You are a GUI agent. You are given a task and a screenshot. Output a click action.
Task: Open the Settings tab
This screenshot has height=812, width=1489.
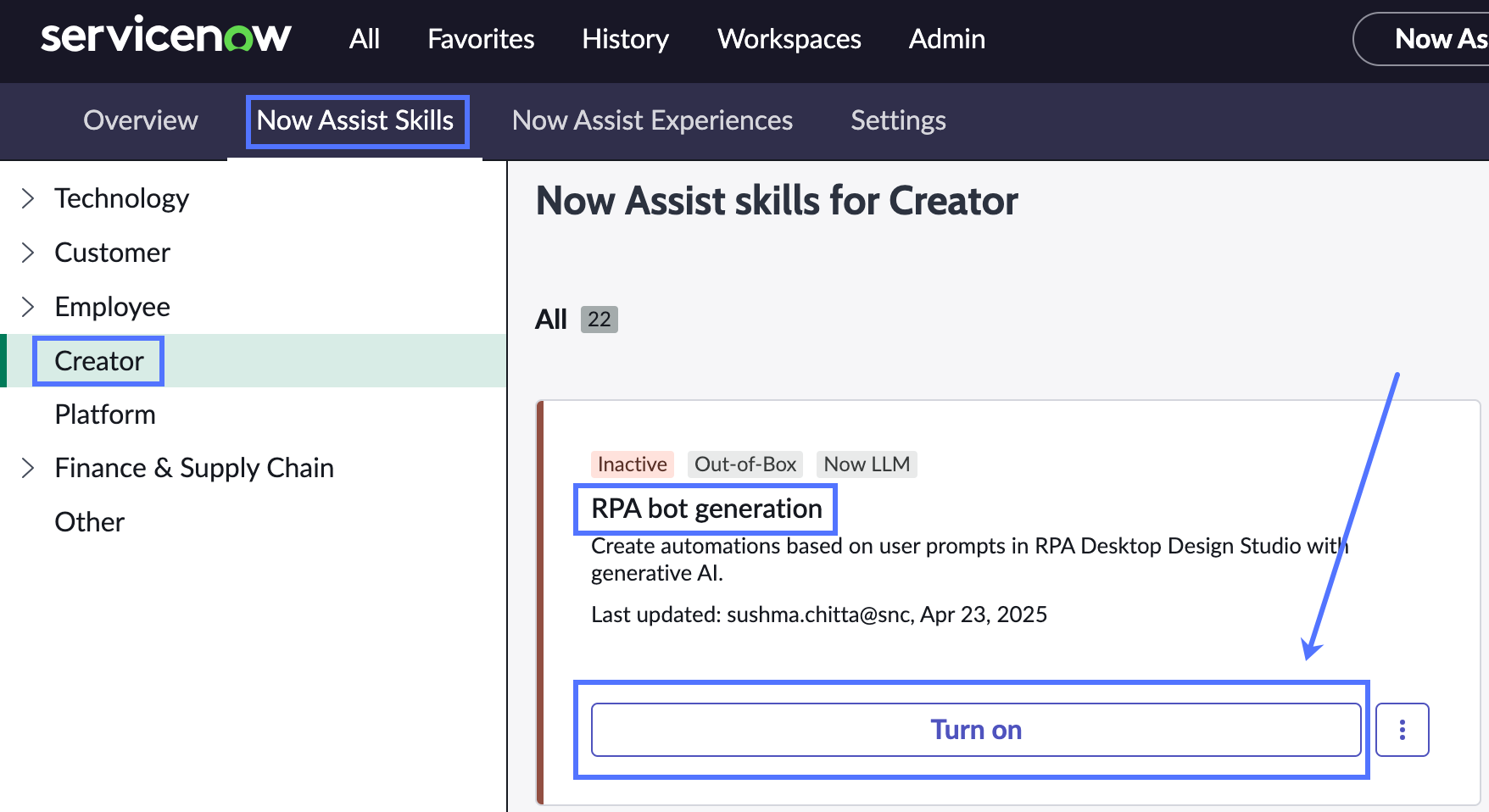[898, 120]
